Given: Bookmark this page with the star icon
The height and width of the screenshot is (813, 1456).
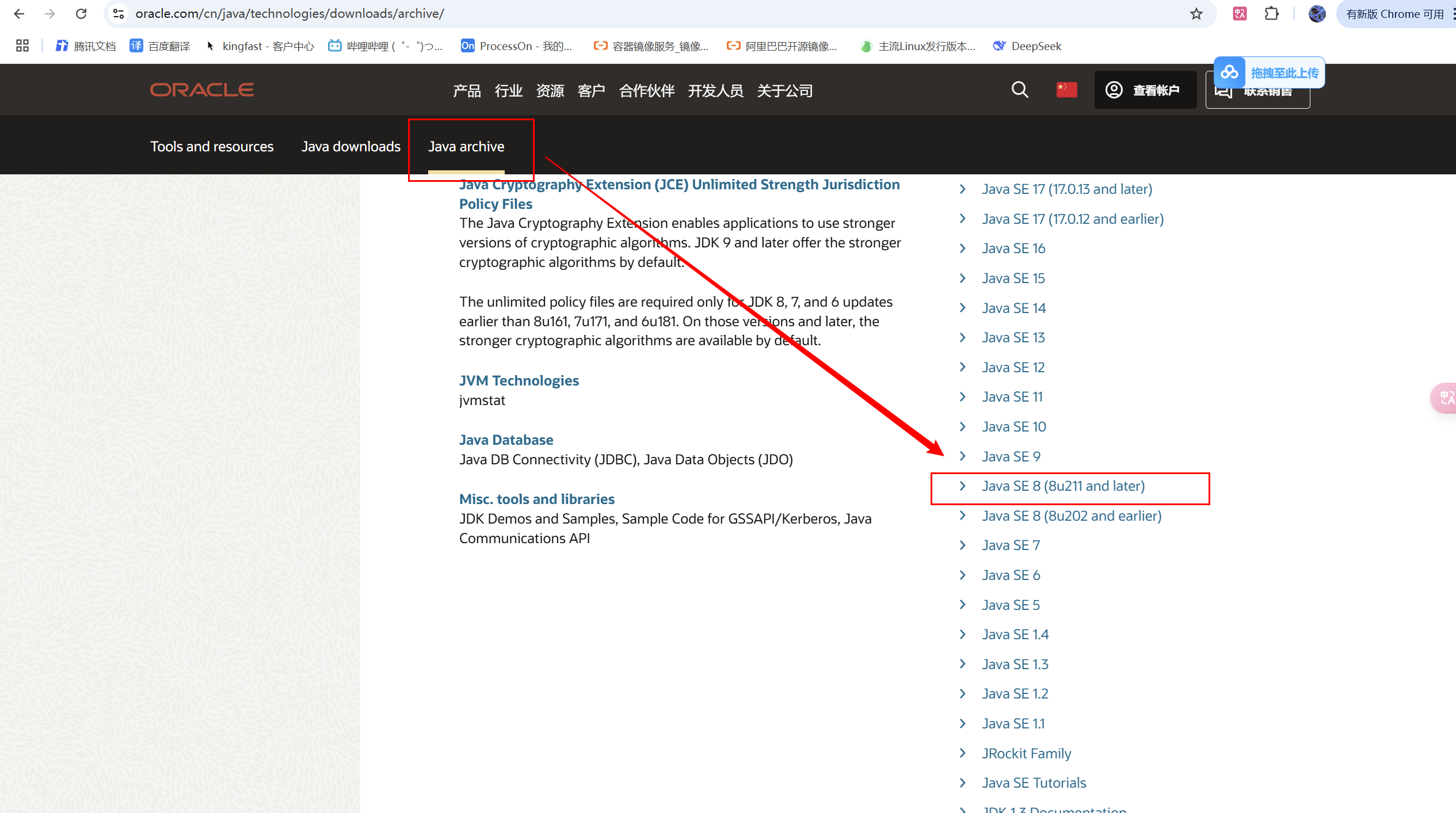Looking at the screenshot, I should [1196, 14].
